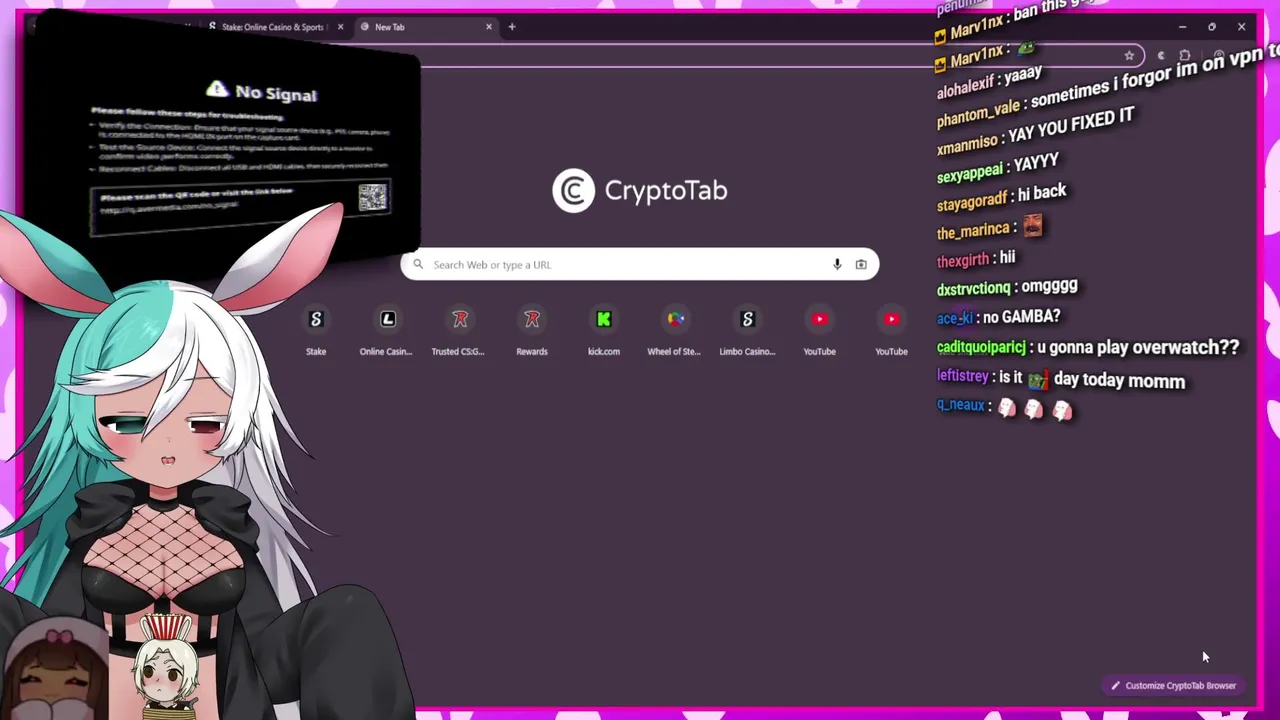Click chat username stayagoradf
Viewport: 1280px width, 720px height.
click(x=971, y=202)
